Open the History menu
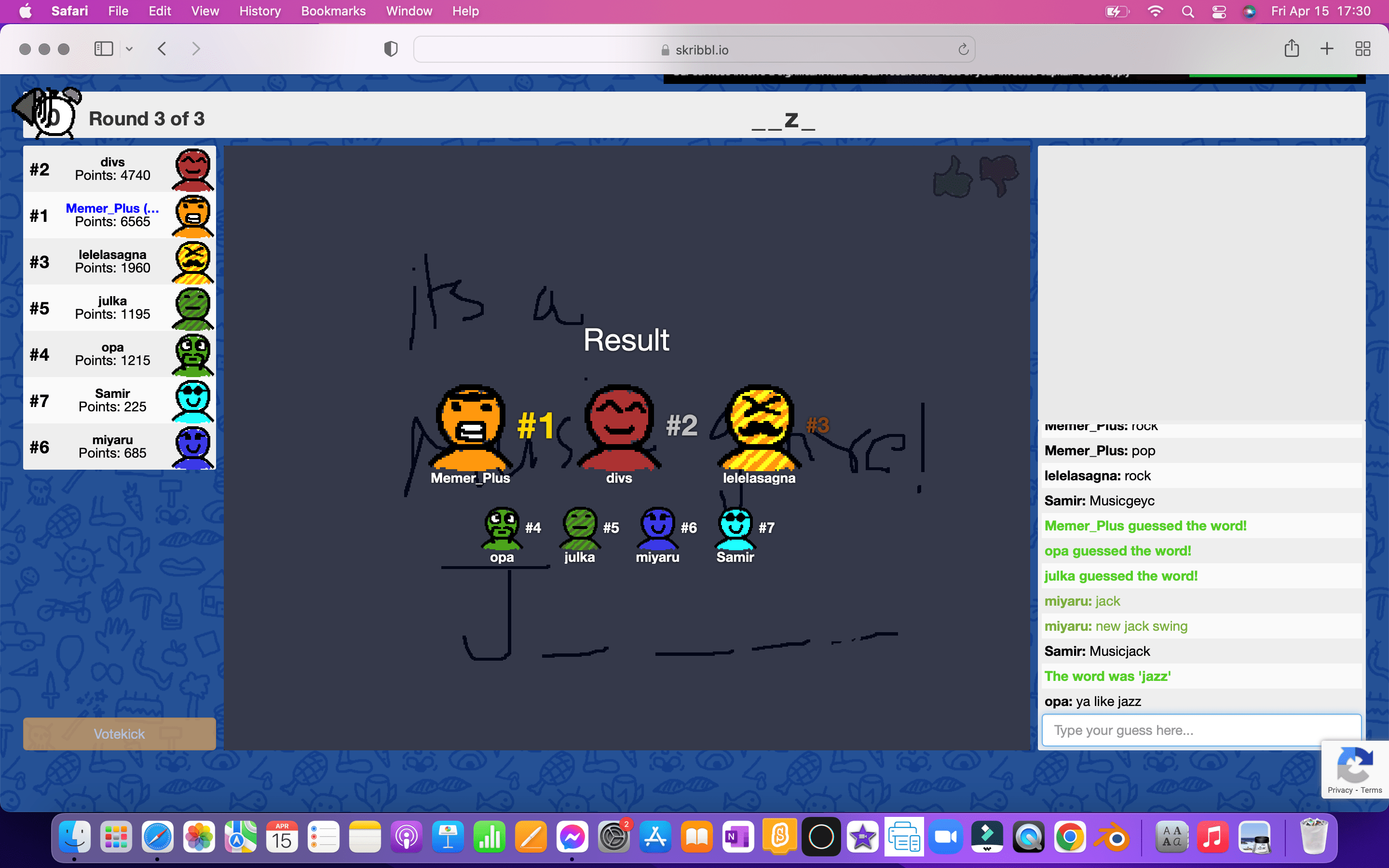The height and width of the screenshot is (868, 1389). click(259, 11)
